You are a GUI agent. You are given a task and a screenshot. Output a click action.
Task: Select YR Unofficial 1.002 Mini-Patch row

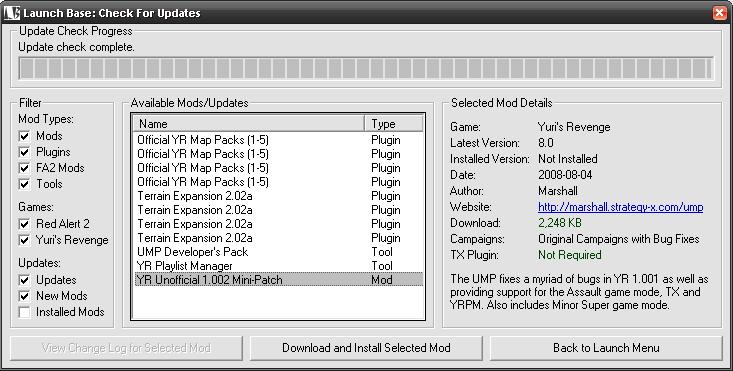(279, 280)
